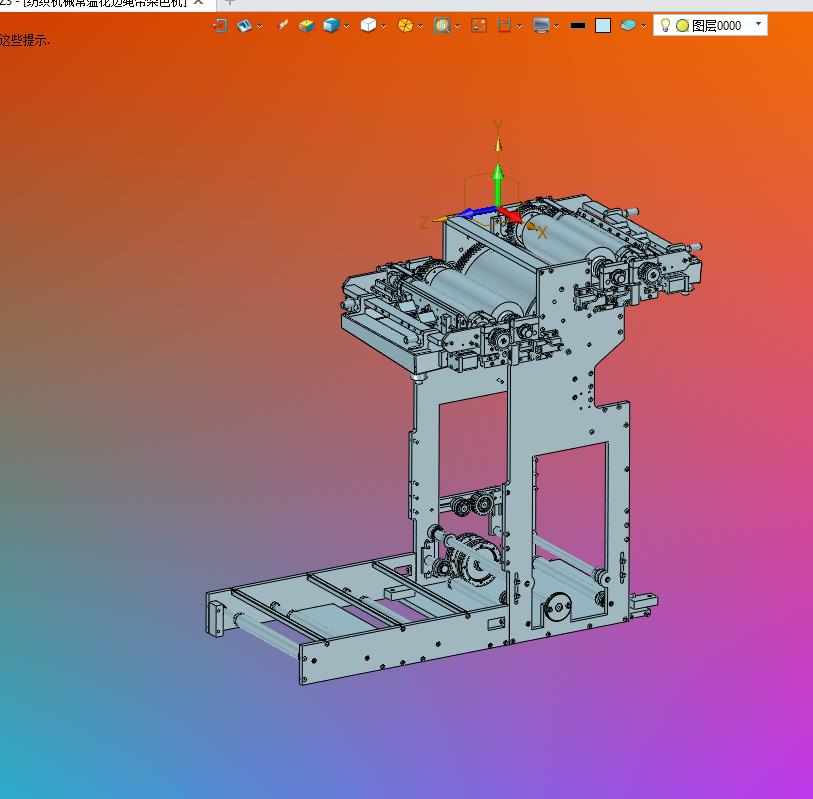The width and height of the screenshot is (813, 799).
Task: Pick the light blue color swatch
Action: click(x=603, y=26)
